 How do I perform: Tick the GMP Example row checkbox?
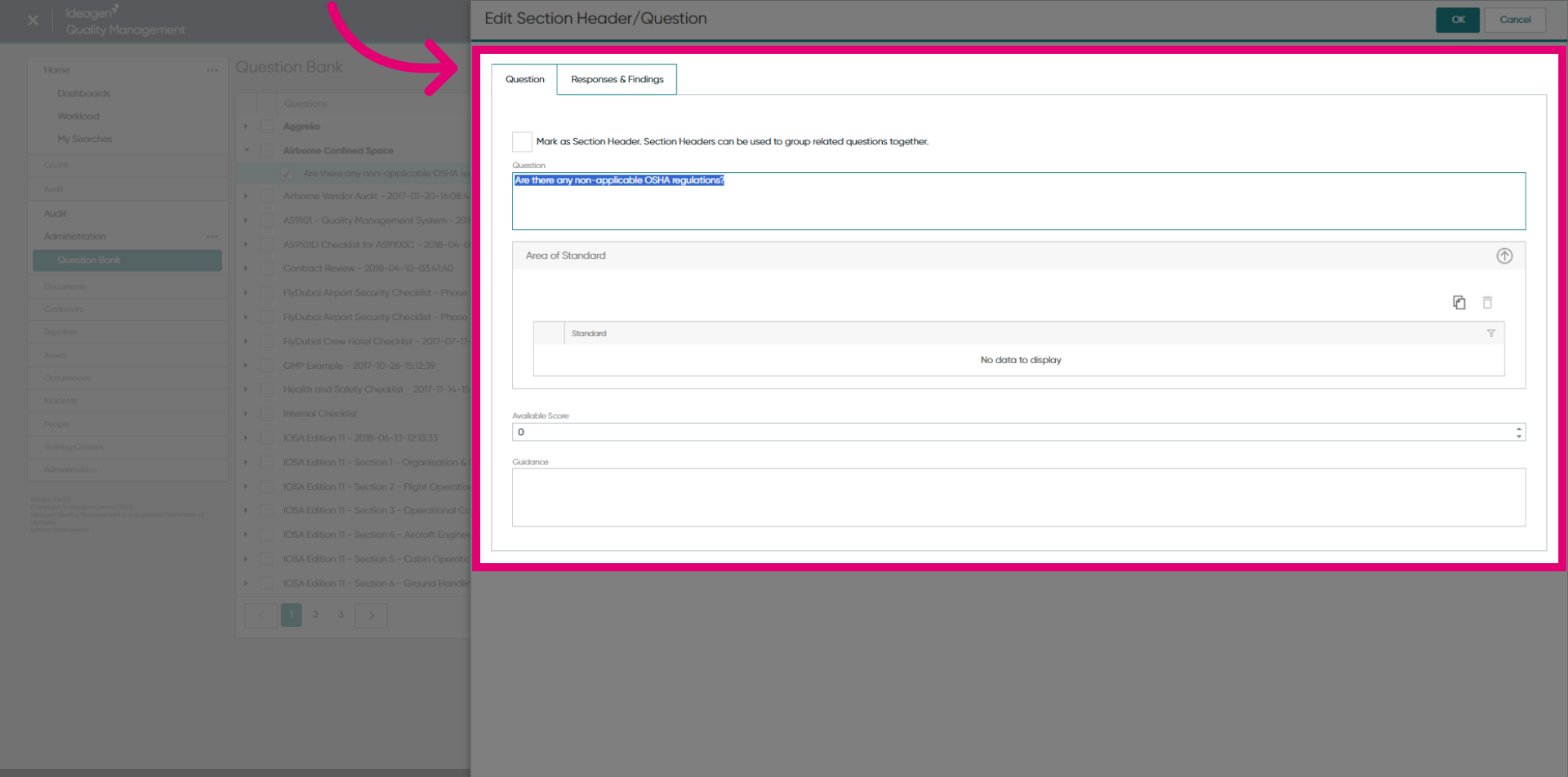coord(266,366)
